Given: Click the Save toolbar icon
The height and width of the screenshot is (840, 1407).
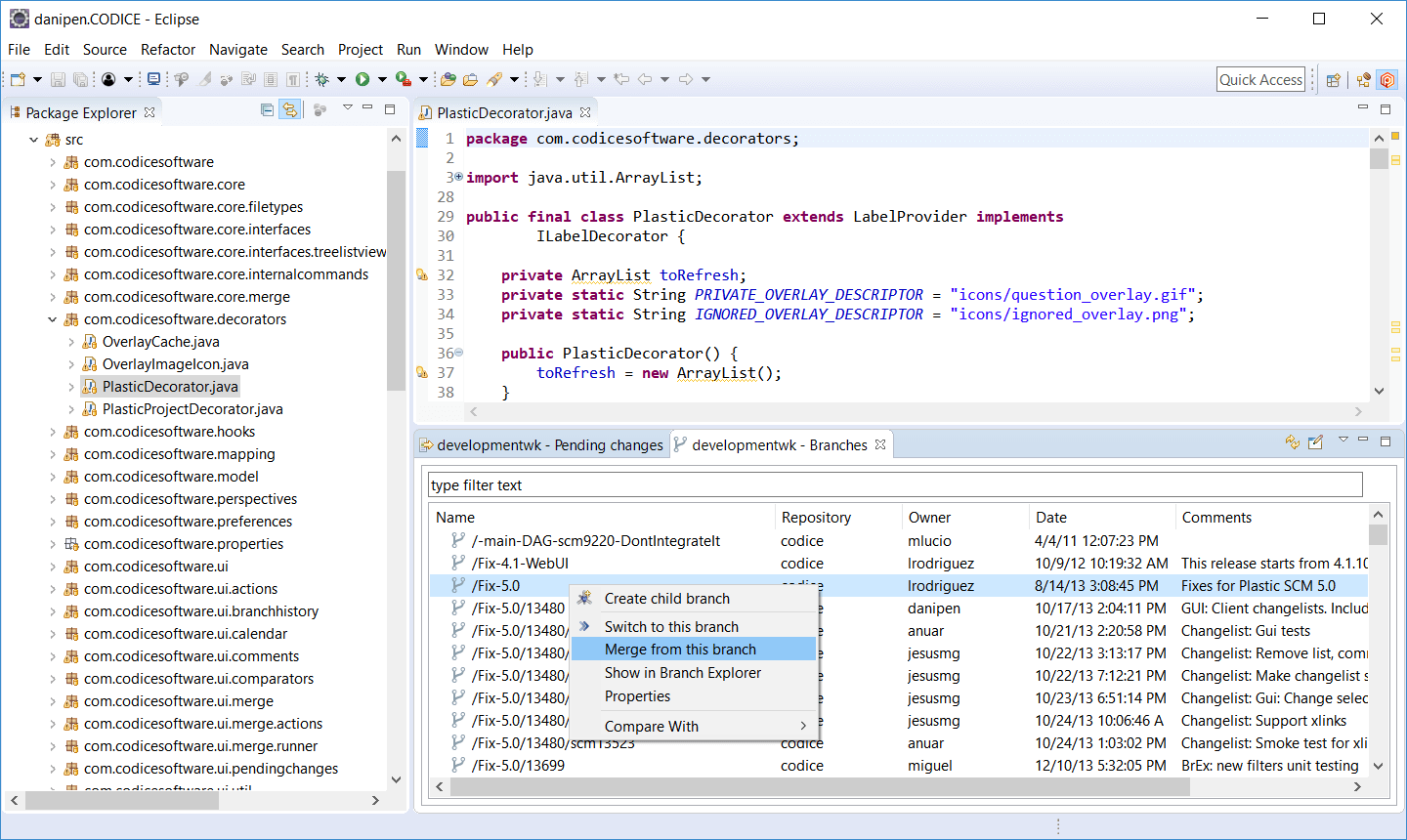Looking at the screenshot, I should (x=58, y=79).
